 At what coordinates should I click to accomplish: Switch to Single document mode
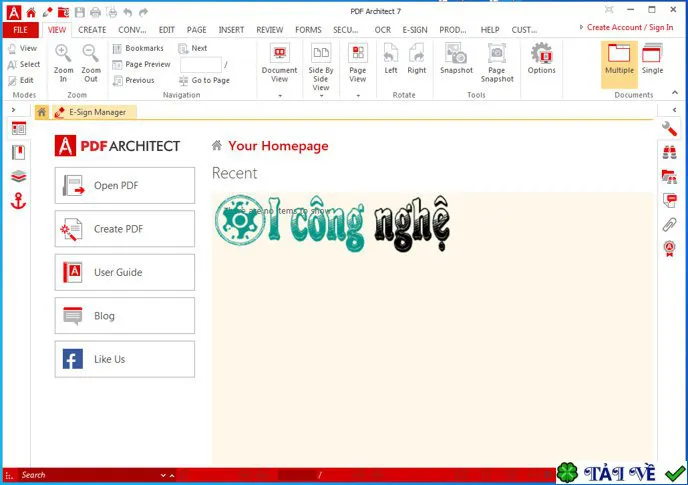point(652,59)
